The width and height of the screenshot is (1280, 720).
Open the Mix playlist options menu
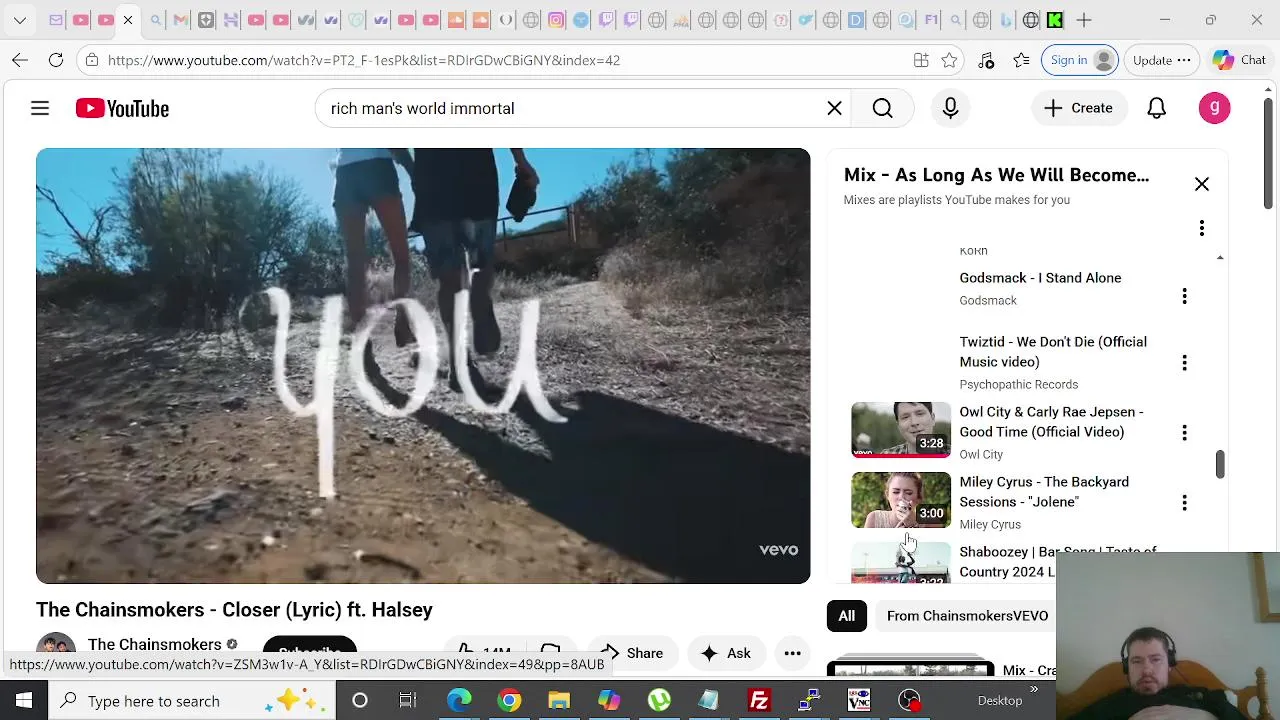(x=1201, y=228)
